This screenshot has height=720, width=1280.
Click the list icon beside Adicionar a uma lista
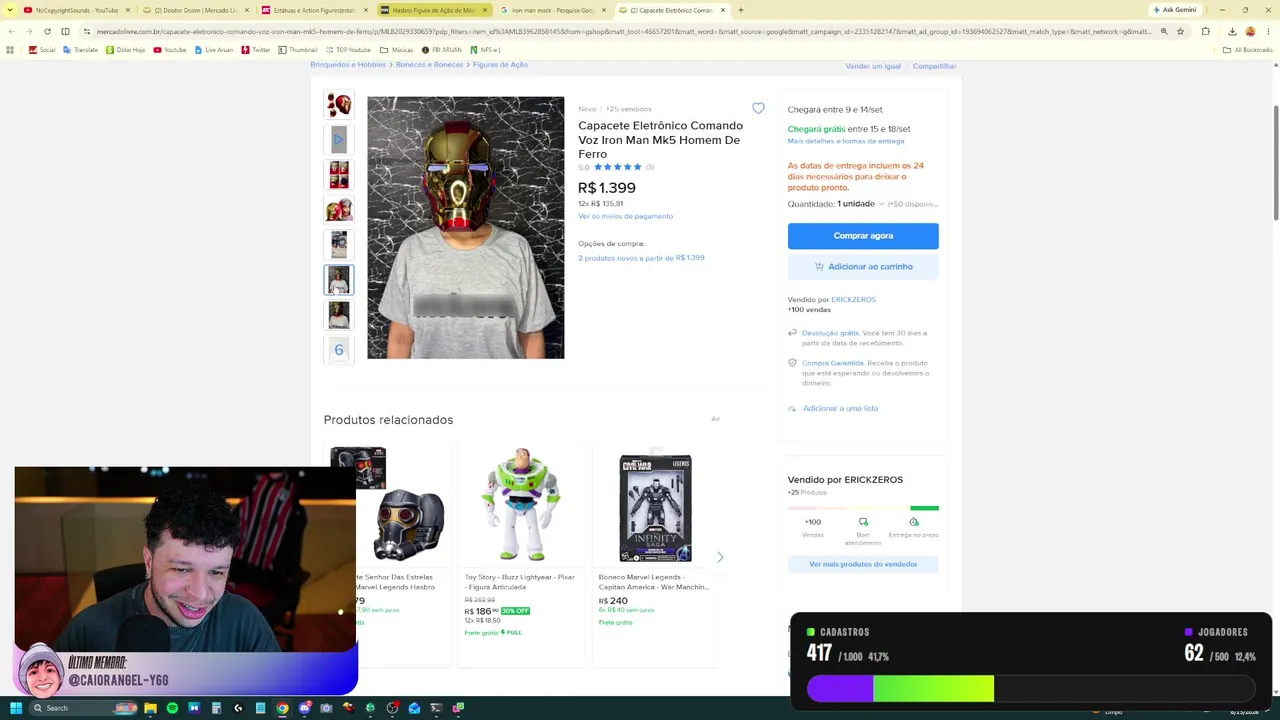792,408
